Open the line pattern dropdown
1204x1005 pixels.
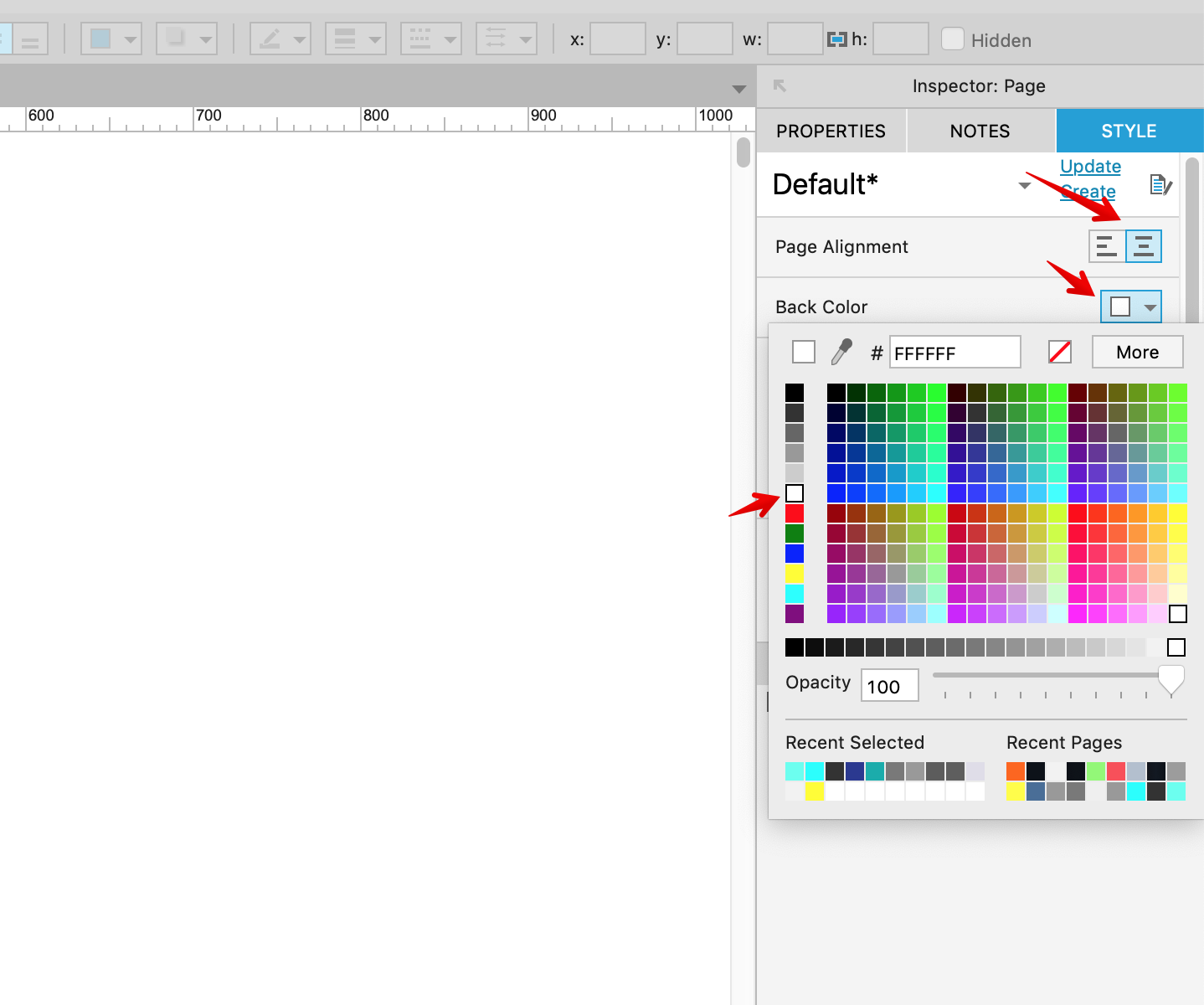tap(431, 39)
